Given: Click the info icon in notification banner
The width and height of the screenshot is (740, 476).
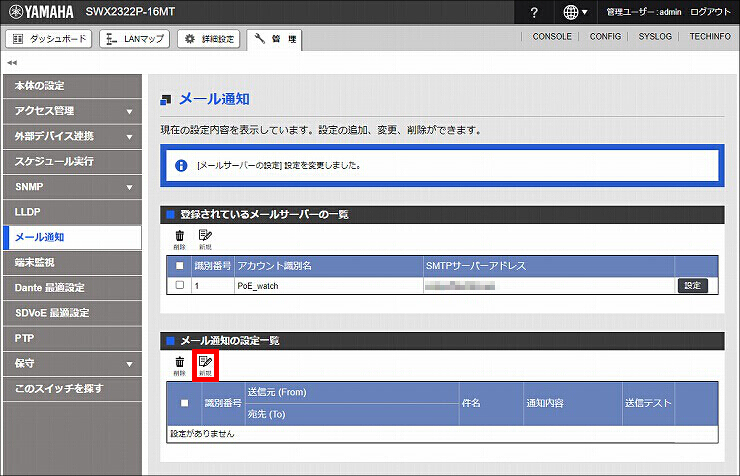Looking at the screenshot, I should tap(181, 166).
